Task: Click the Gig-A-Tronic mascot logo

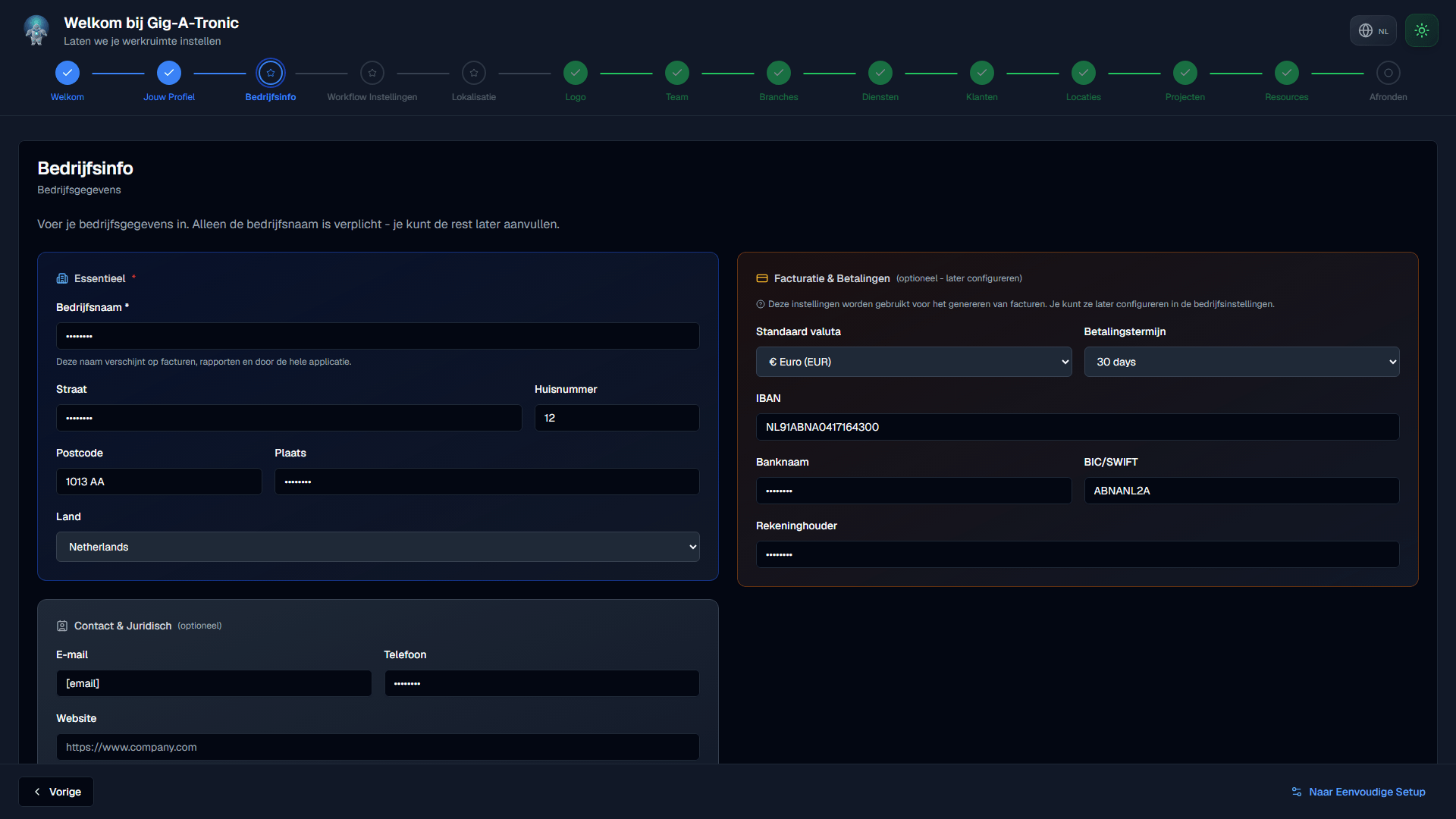Action: click(36, 30)
